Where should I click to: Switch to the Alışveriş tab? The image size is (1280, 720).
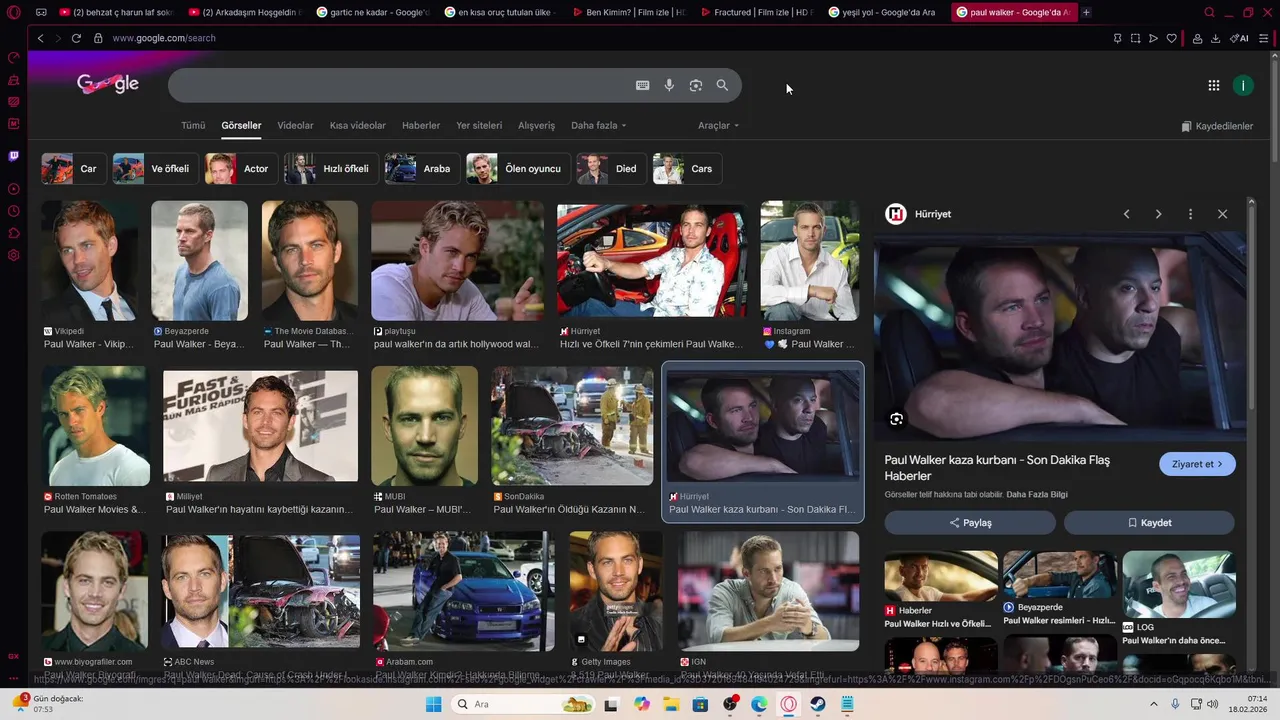point(536,125)
